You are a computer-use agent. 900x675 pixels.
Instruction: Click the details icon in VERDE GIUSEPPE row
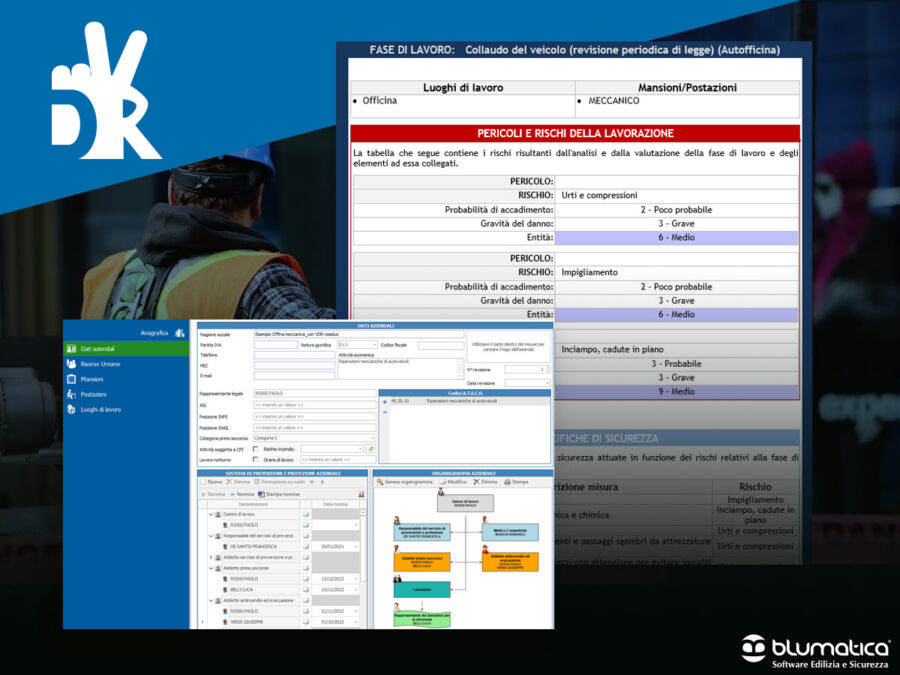tap(305, 622)
